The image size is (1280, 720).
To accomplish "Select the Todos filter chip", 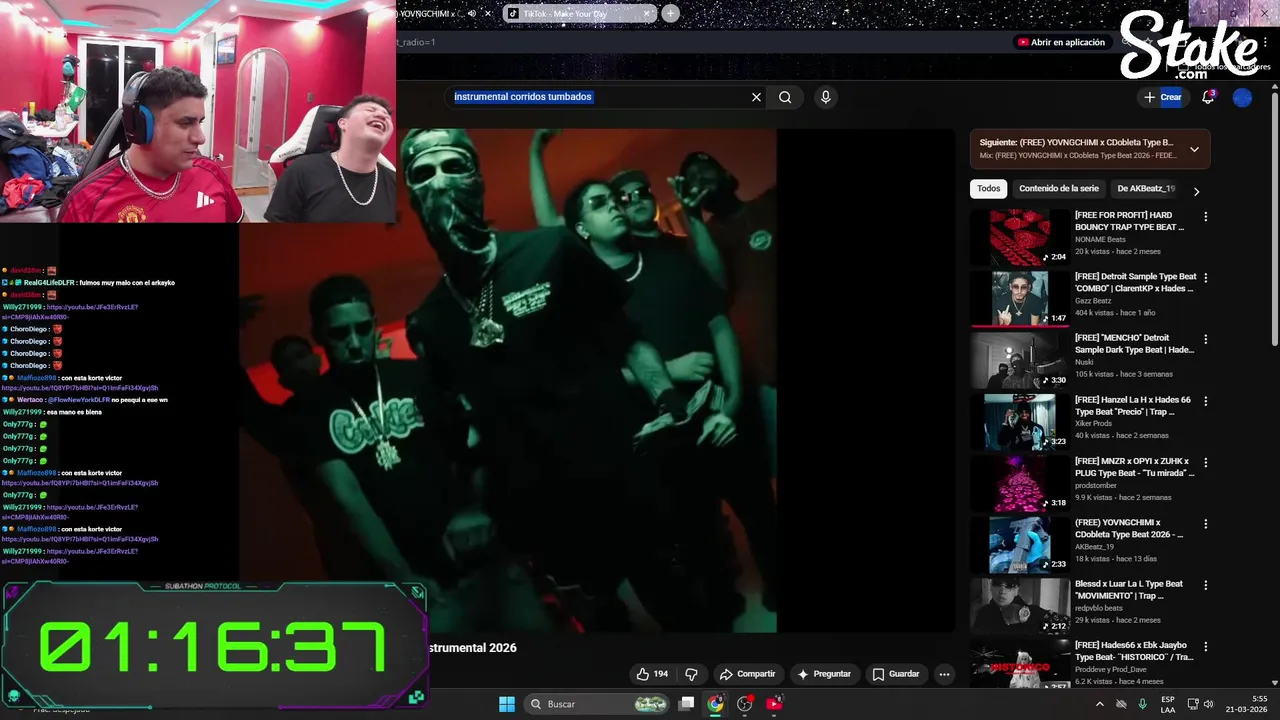I will pos(988,188).
